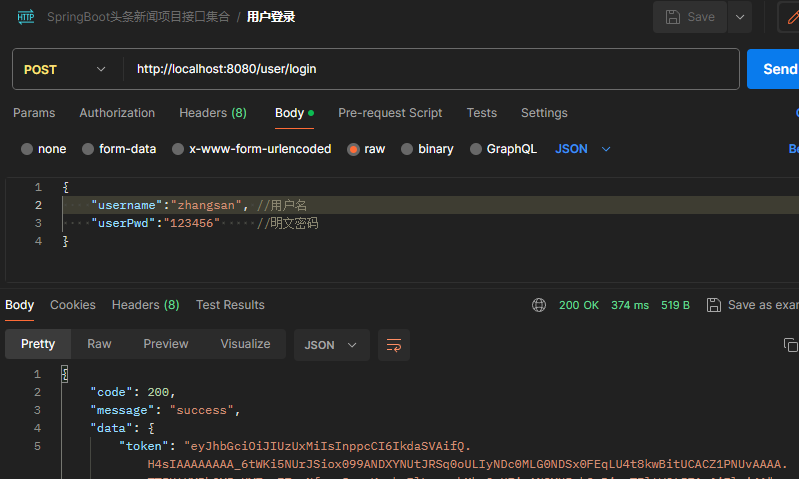This screenshot has height=479, width=799.
Task: Select the x-www-form-urlencoded radio button
Action: (178, 149)
